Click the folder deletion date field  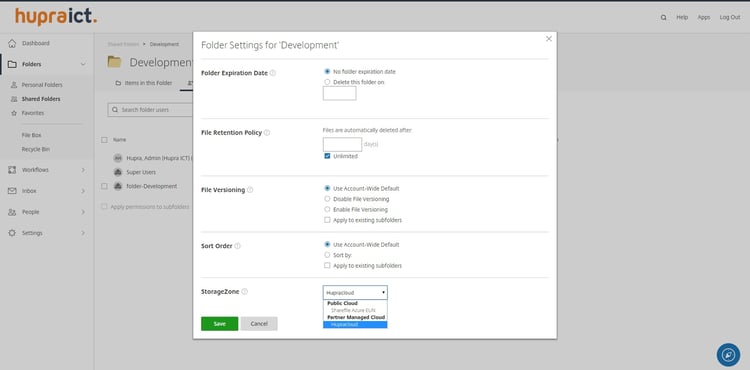340,93
